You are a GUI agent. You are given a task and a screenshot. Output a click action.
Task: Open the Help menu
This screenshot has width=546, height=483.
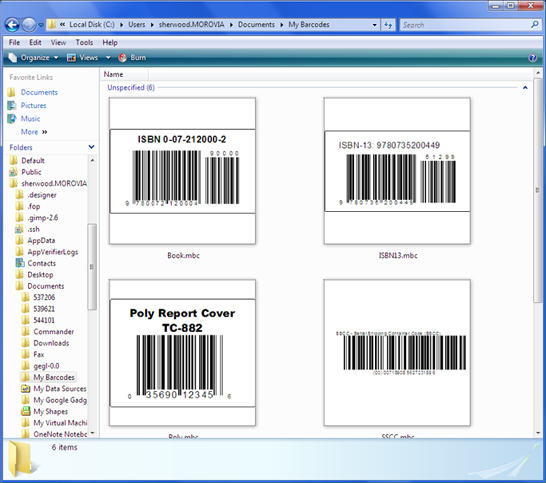click(110, 42)
